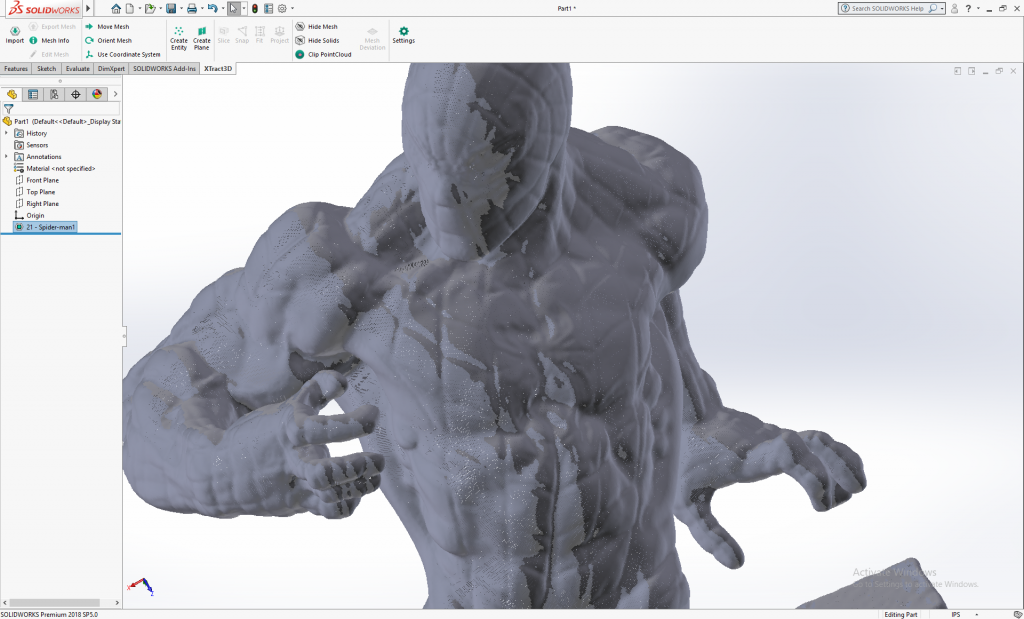Open the Sketch tab
1024x619 pixels.
pos(46,69)
